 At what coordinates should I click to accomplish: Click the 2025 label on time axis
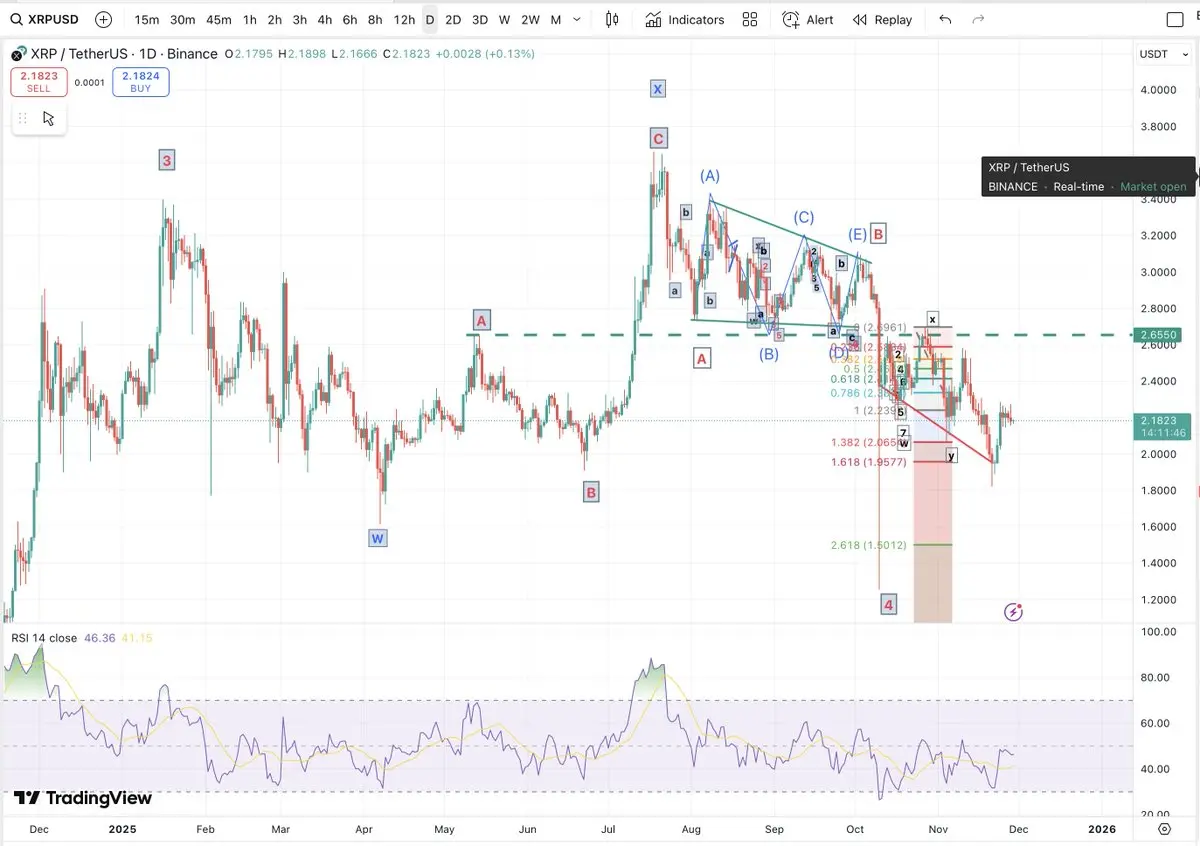(x=122, y=829)
